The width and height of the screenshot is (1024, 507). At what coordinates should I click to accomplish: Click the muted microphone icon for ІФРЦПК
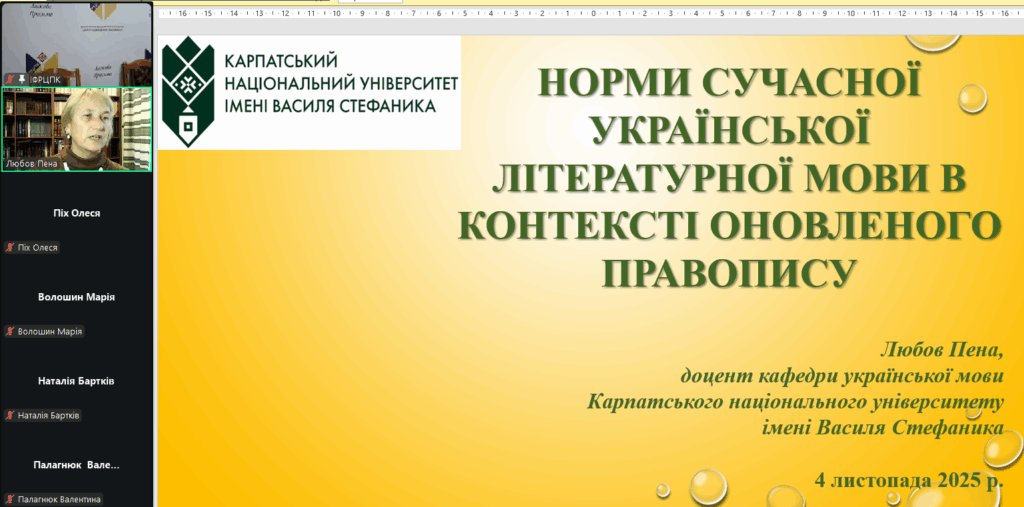(x=9, y=78)
